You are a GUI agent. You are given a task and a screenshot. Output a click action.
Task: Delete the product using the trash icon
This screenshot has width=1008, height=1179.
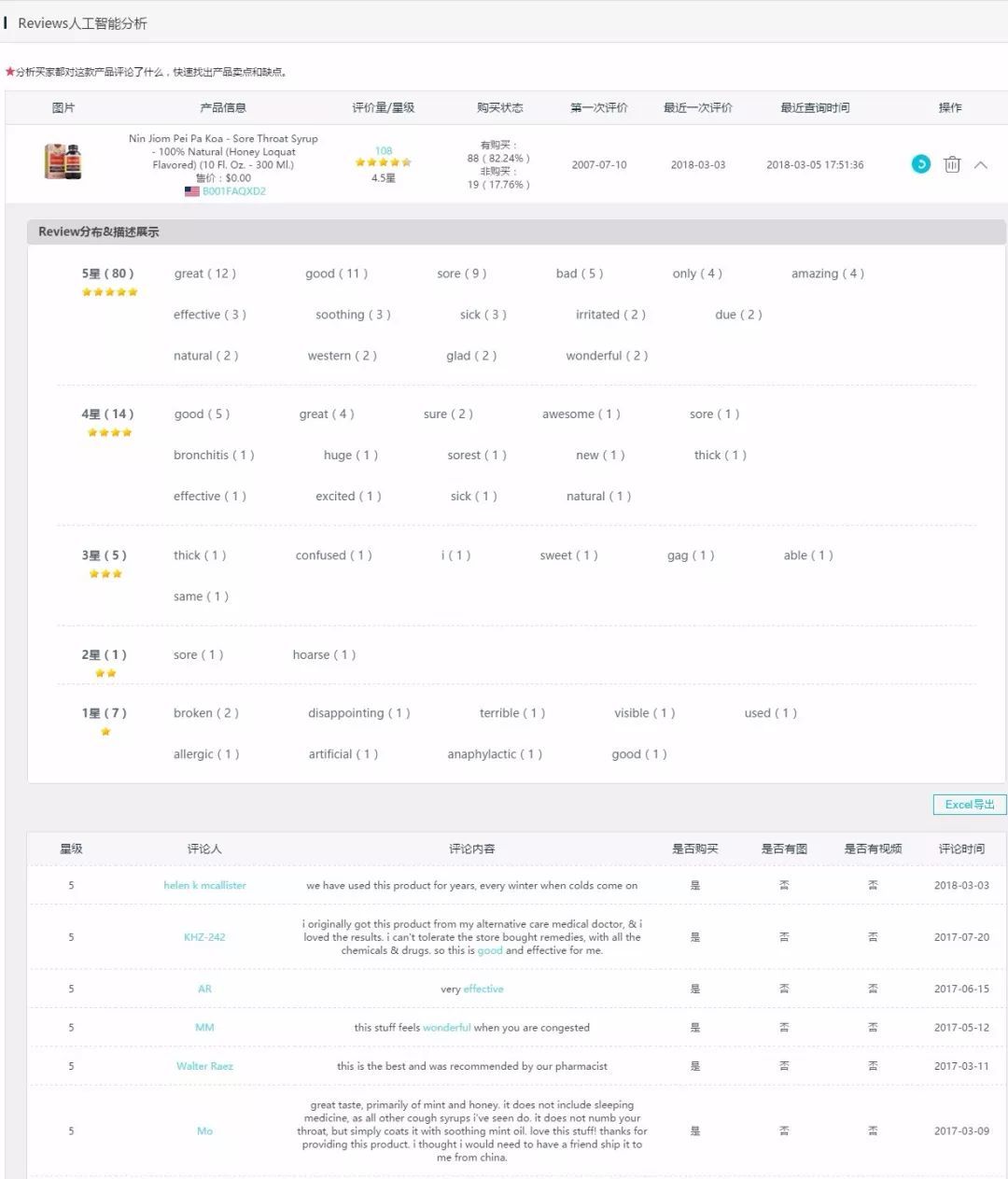point(952,164)
